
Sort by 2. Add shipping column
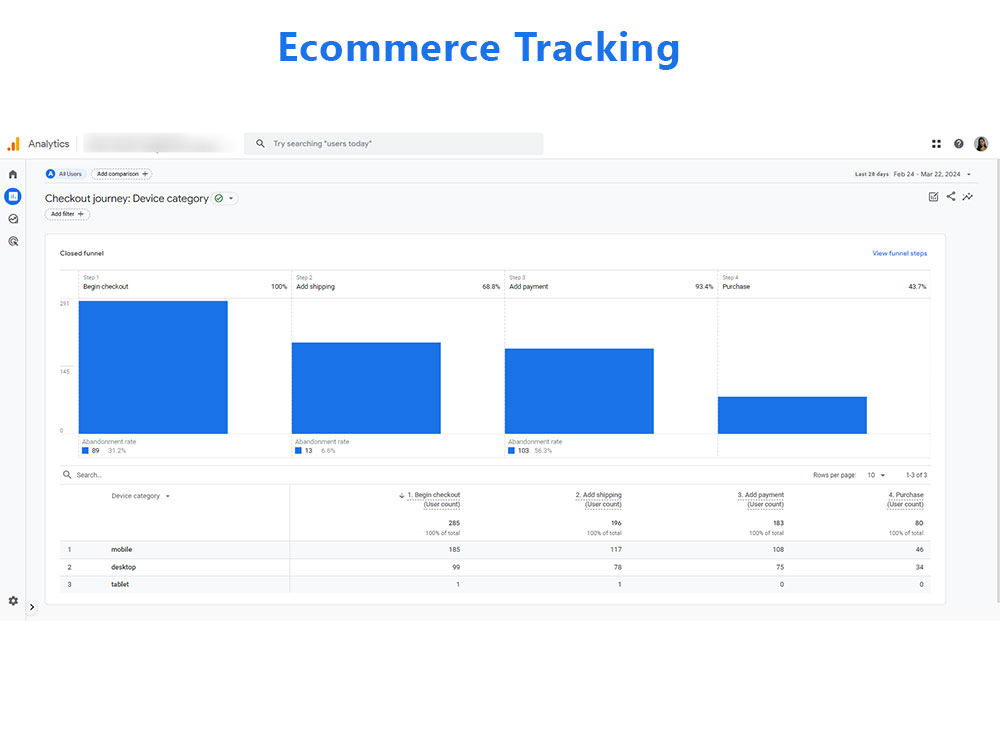pyautogui.click(x=598, y=499)
